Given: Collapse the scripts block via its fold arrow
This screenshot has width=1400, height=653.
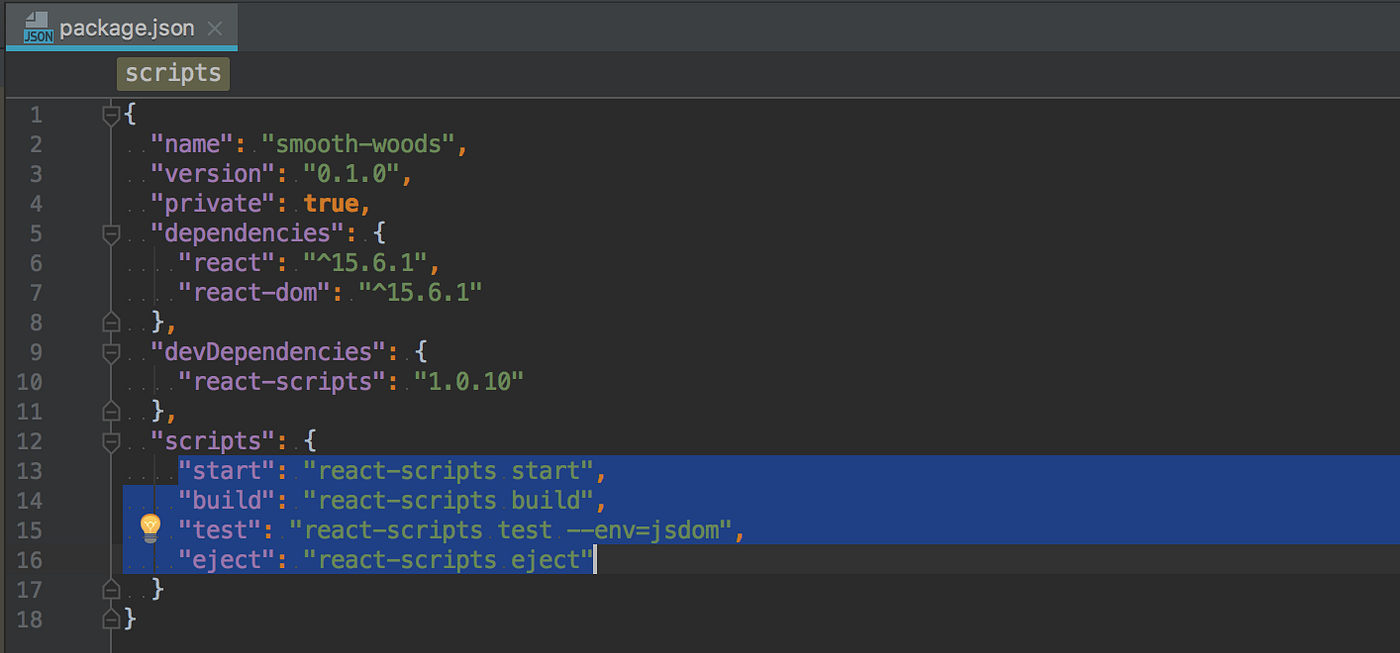Looking at the screenshot, I should click(x=111, y=440).
